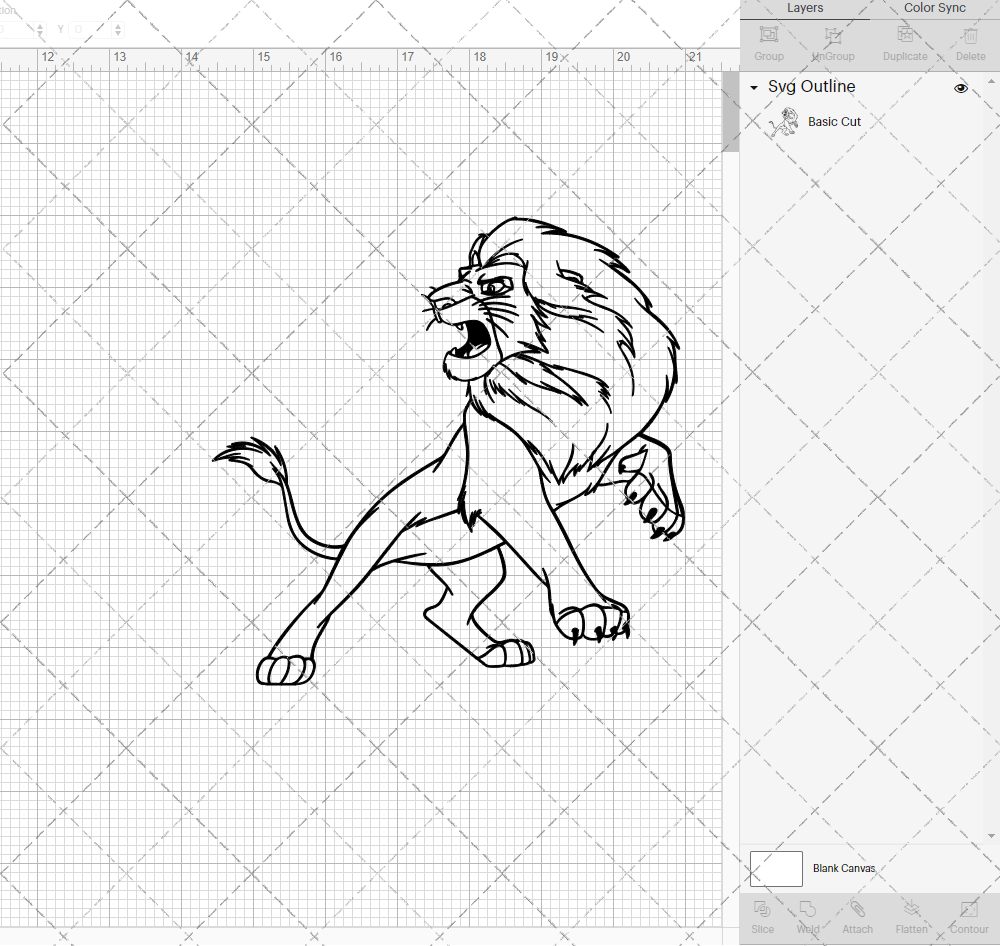This screenshot has height=946, width=1000.
Task: Select the Basic Cut layer
Action: (x=834, y=122)
